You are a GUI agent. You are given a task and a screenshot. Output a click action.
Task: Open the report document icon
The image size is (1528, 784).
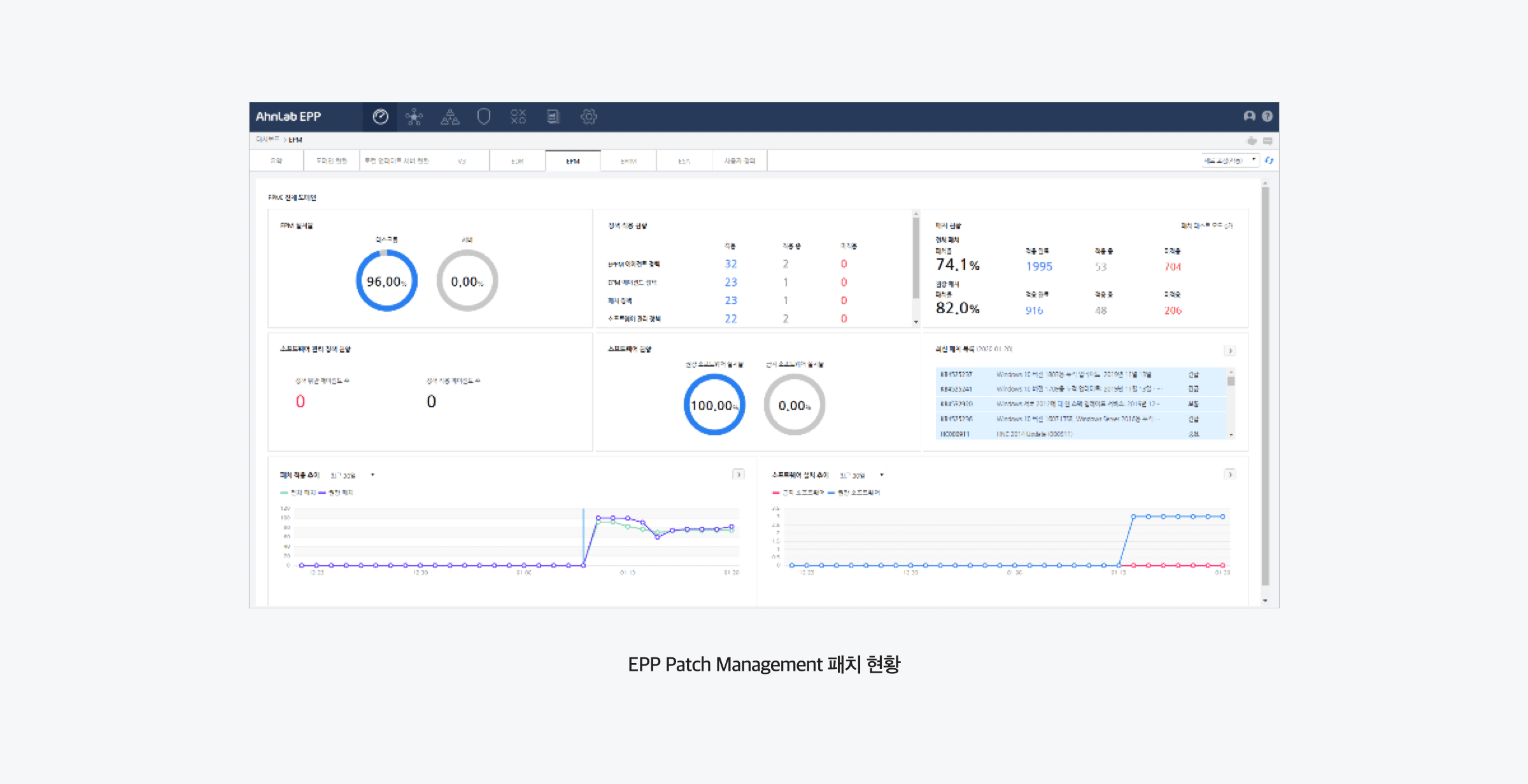tap(553, 116)
